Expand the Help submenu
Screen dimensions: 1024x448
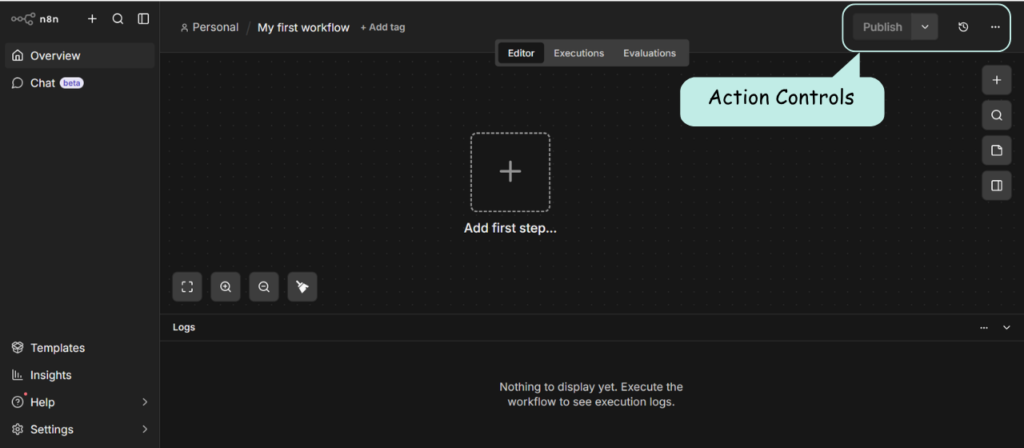tap(144, 402)
